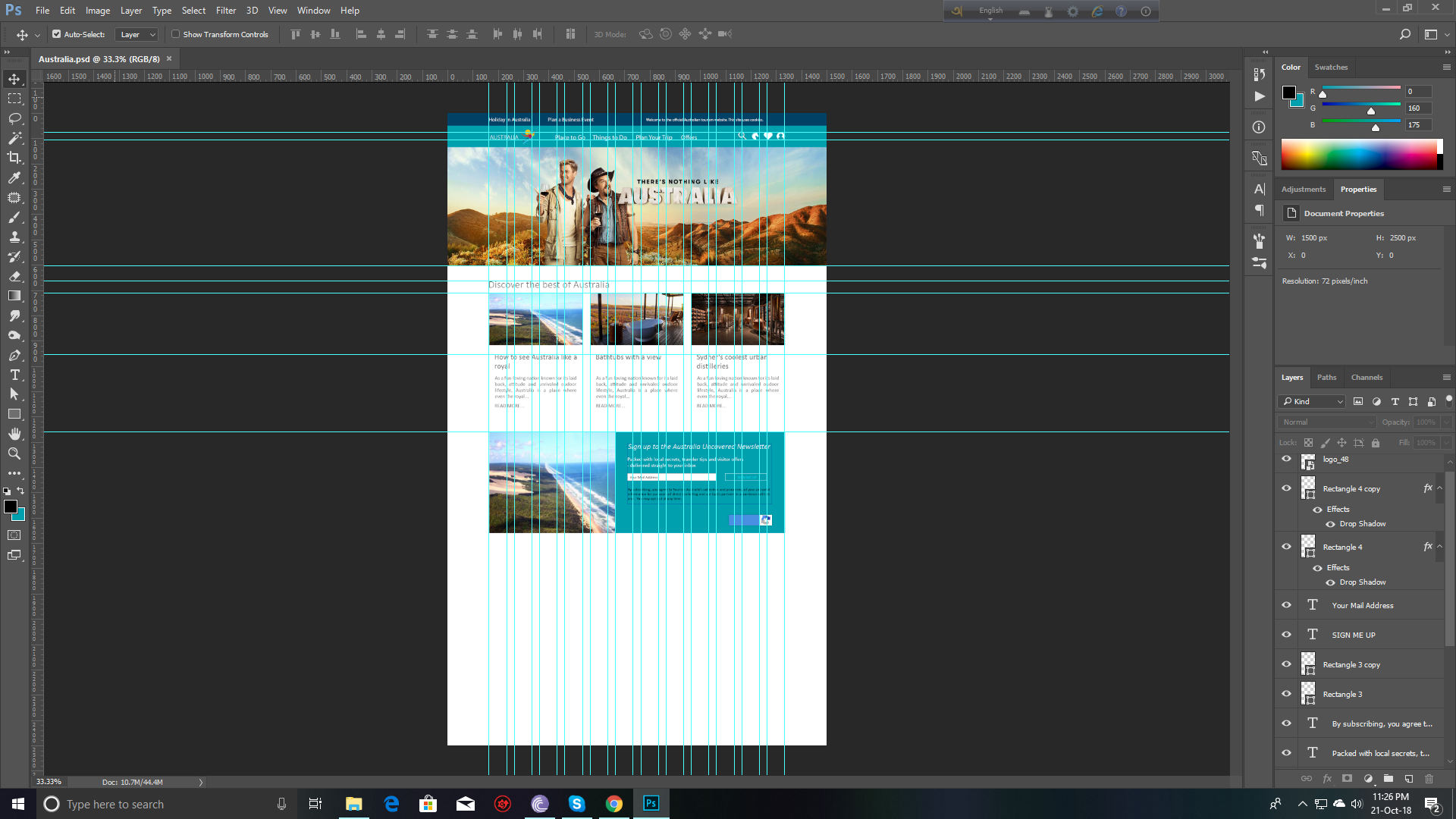
Task: Open Windows Start menu
Action: (x=18, y=804)
